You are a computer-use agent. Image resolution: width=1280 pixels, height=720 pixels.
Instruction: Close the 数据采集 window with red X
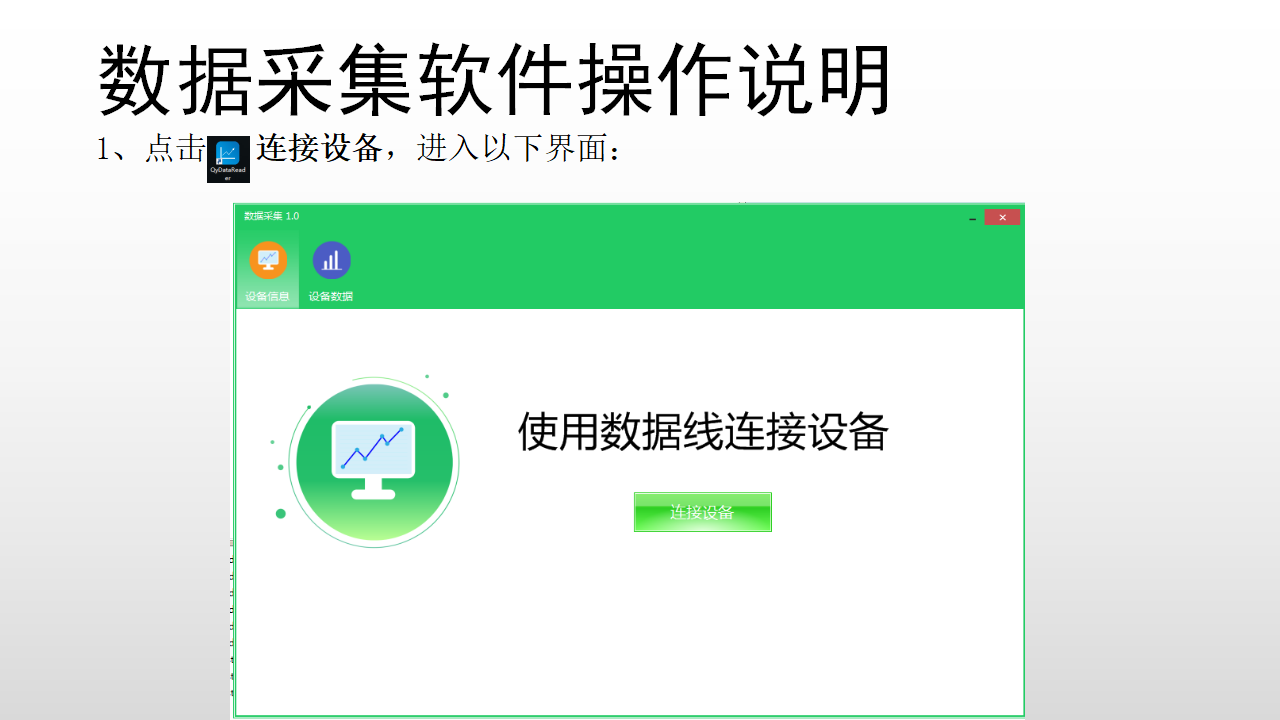[1002, 217]
